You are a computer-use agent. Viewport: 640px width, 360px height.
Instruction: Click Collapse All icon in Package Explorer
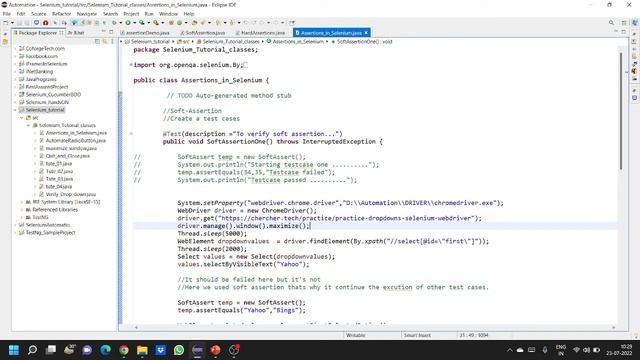[97, 41]
